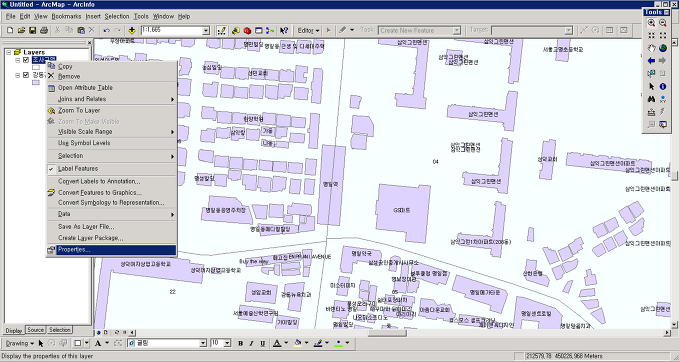Click the fill color paint bucket
680x362 pixels.
(x=298, y=343)
